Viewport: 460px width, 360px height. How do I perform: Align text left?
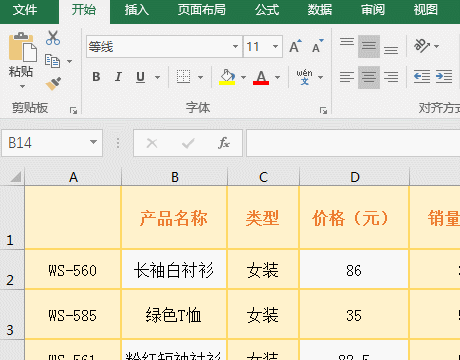[x=347, y=77]
